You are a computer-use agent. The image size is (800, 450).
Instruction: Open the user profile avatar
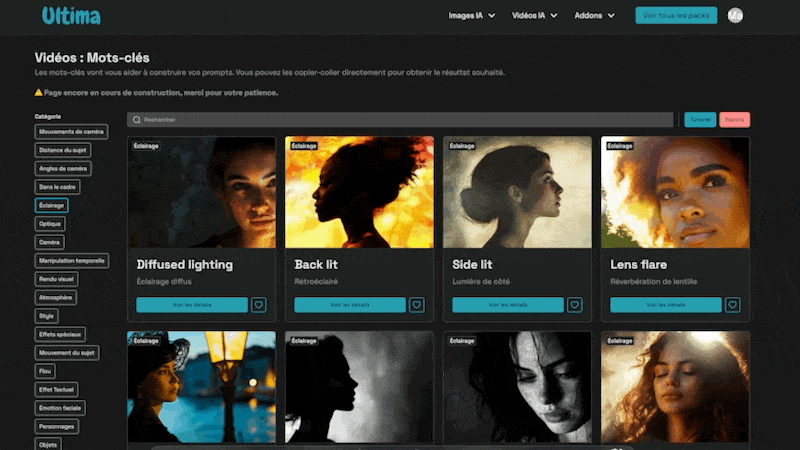pyautogui.click(x=735, y=16)
